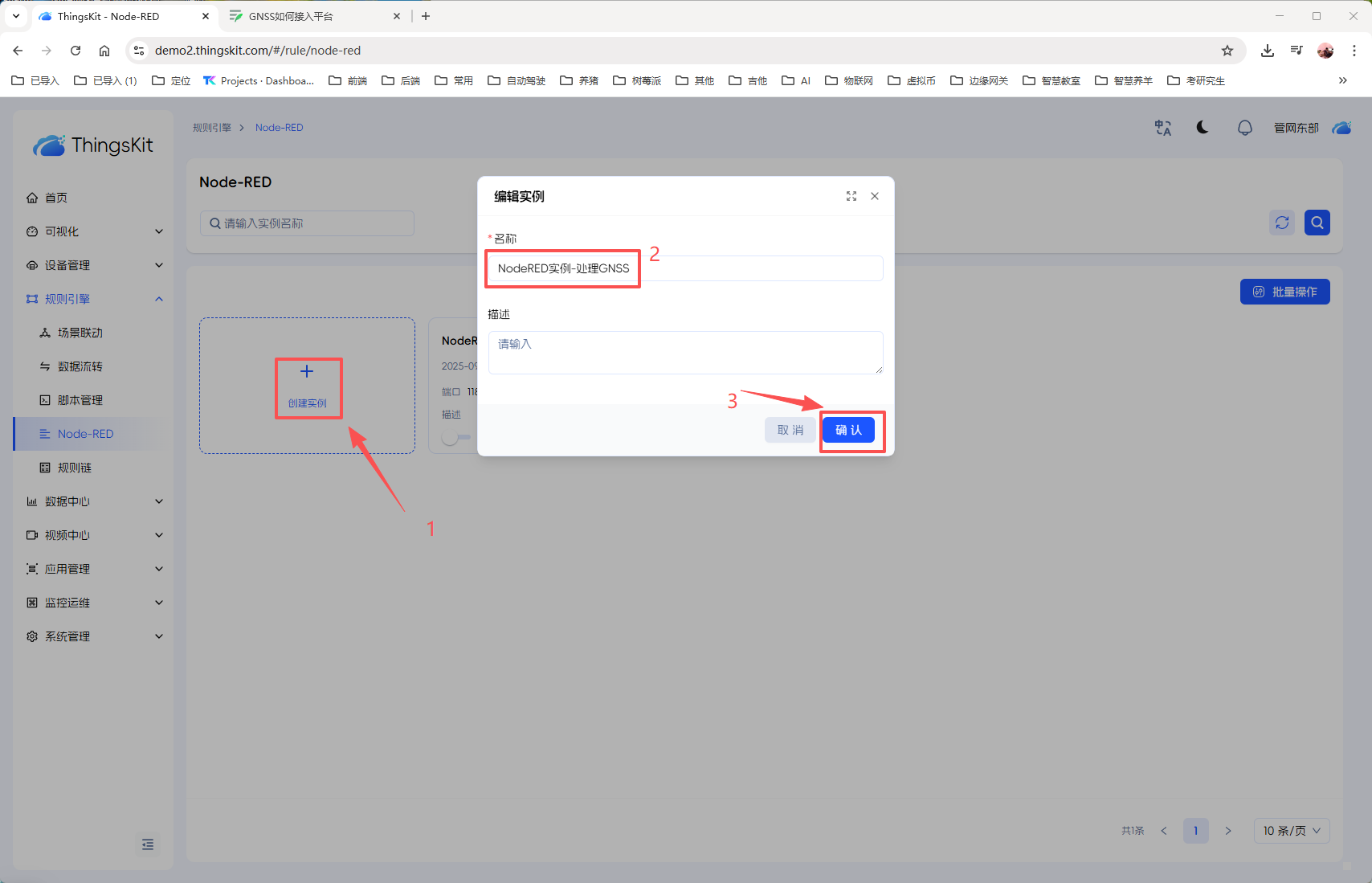The height and width of the screenshot is (883, 1372).
Task: Expand the 可视化 sidebar menu
Action: (x=95, y=231)
